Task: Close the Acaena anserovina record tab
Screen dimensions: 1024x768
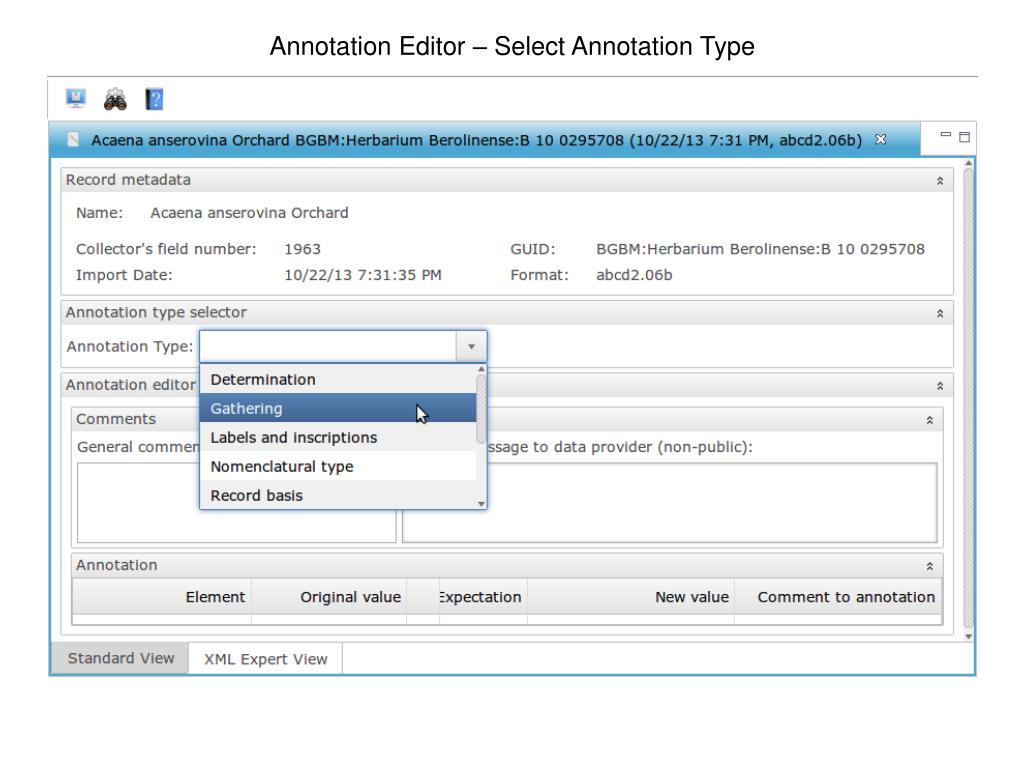Action: click(x=880, y=139)
